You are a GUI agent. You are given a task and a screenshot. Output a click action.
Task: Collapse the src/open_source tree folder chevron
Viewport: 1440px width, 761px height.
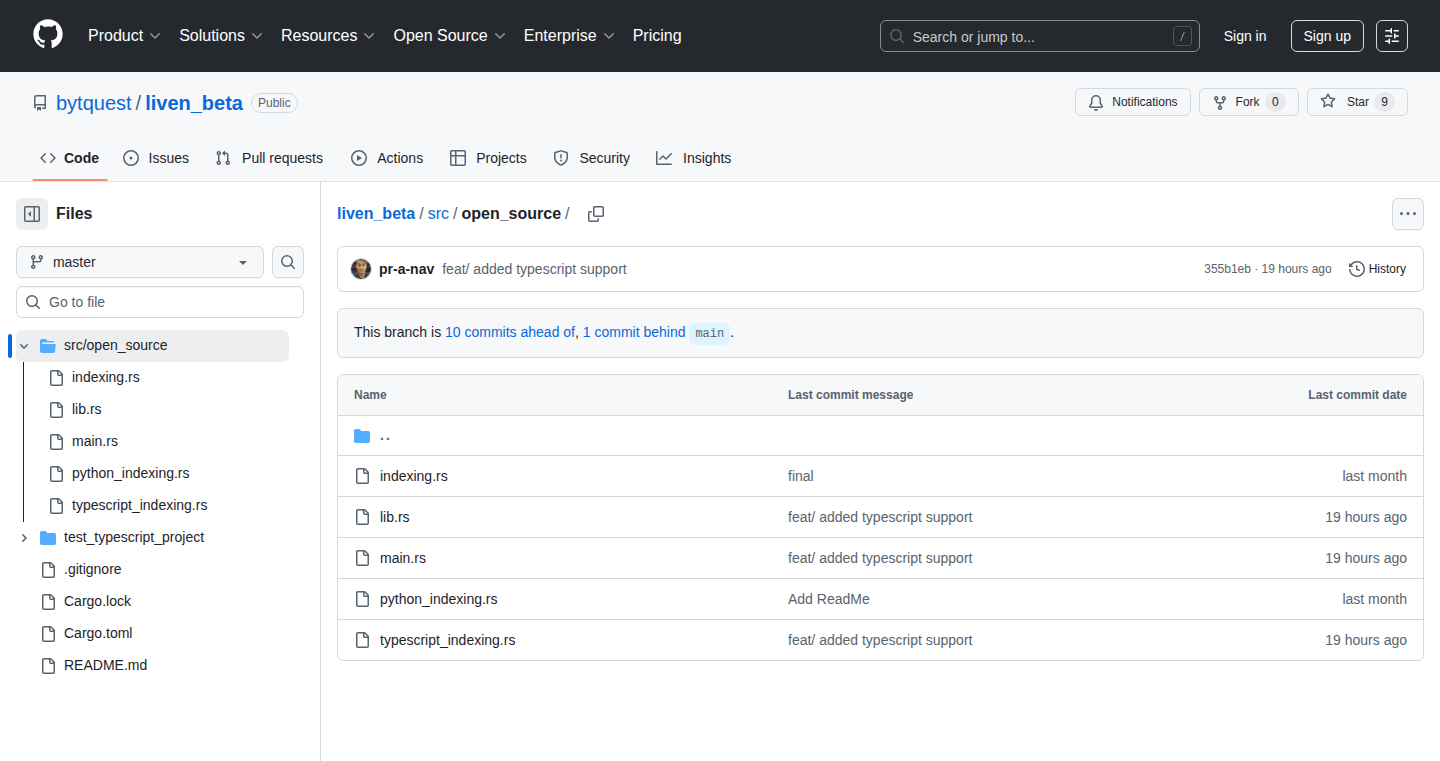(24, 345)
